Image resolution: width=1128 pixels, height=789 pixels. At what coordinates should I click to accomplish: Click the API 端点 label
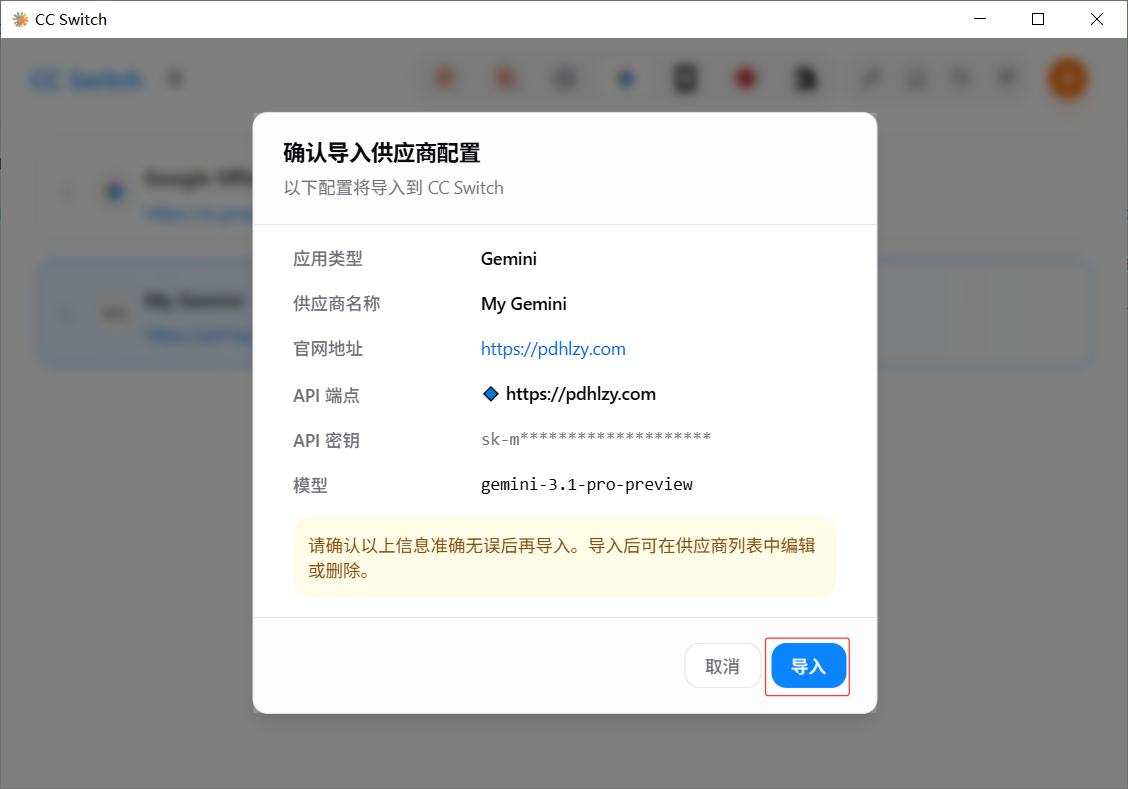pyautogui.click(x=326, y=395)
